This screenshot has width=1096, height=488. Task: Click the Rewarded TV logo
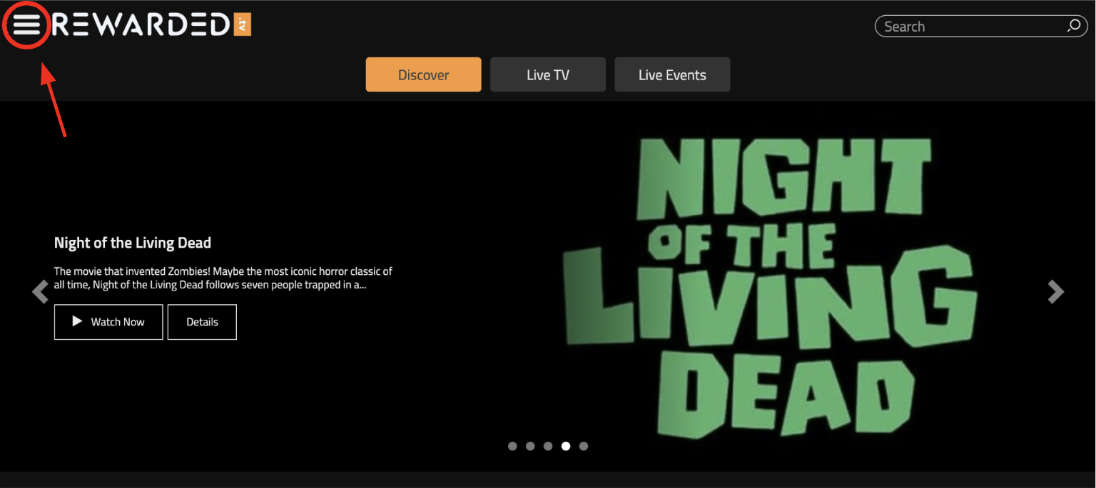point(152,26)
